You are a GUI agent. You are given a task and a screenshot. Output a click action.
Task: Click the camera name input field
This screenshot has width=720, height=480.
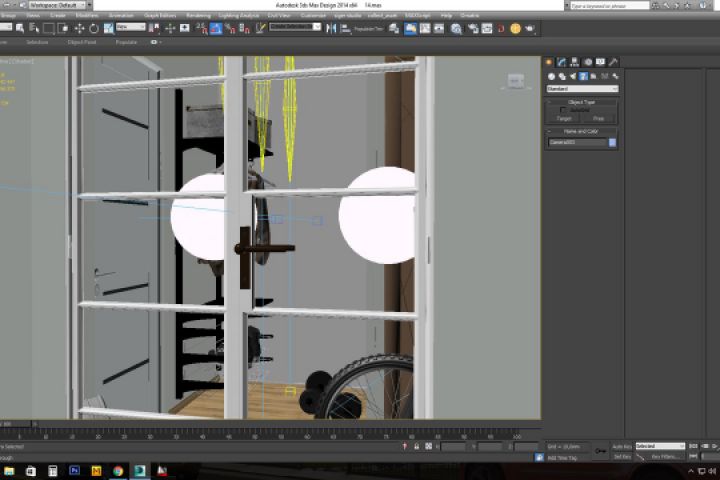[577, 142]
